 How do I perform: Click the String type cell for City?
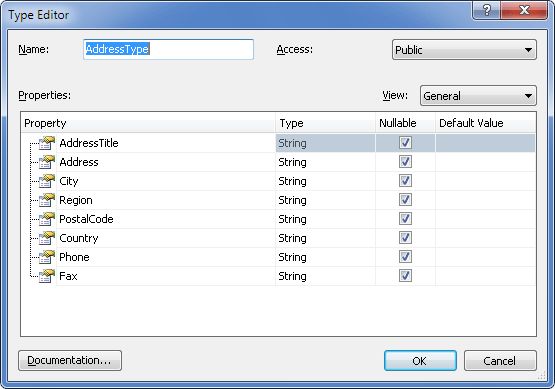(325, 181)
